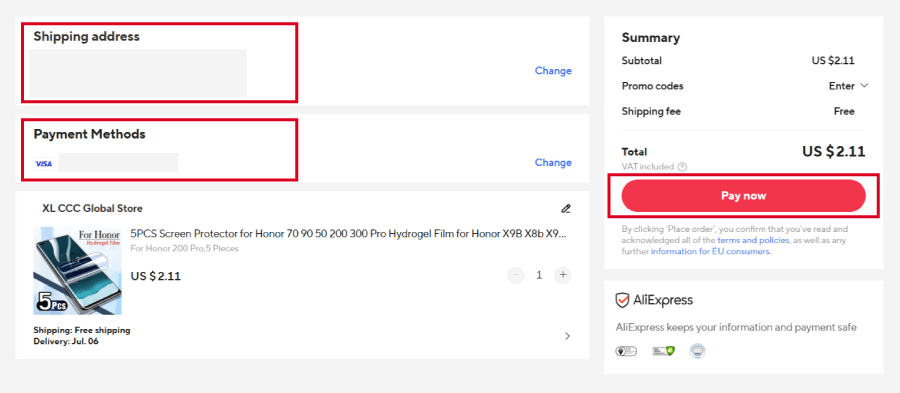The height and width of the screenshot is (393, 900).
Task: Click the AliExpress shield logo icon
Action: click(622, 301)
